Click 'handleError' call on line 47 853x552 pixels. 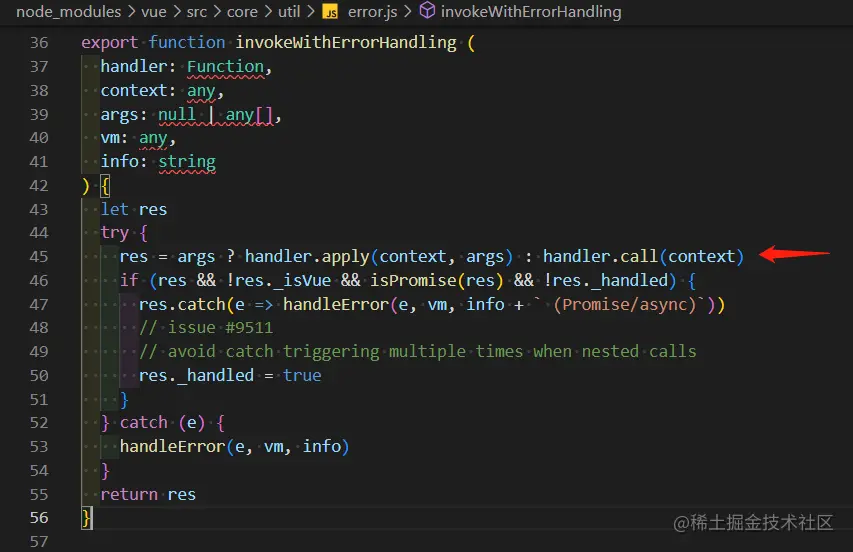(x=336, y=304)
